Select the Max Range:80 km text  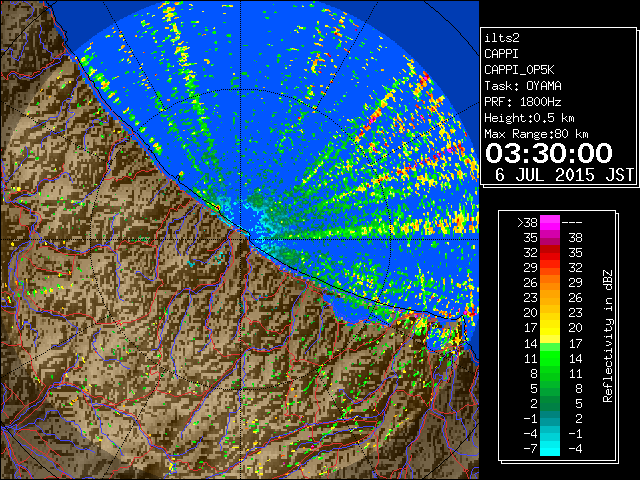[536, 134]
